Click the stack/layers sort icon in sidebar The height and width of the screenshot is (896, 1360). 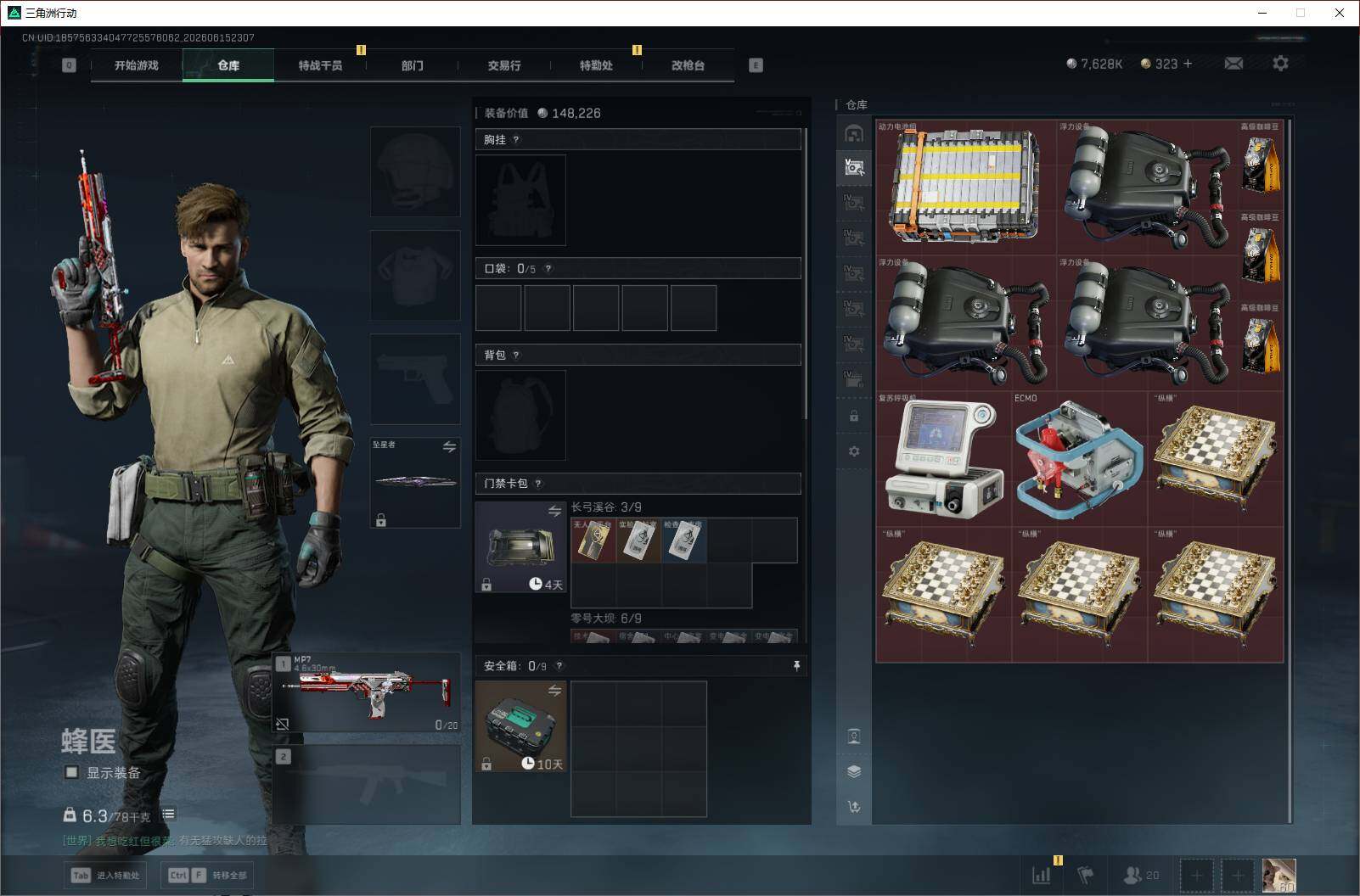(854, 771)
